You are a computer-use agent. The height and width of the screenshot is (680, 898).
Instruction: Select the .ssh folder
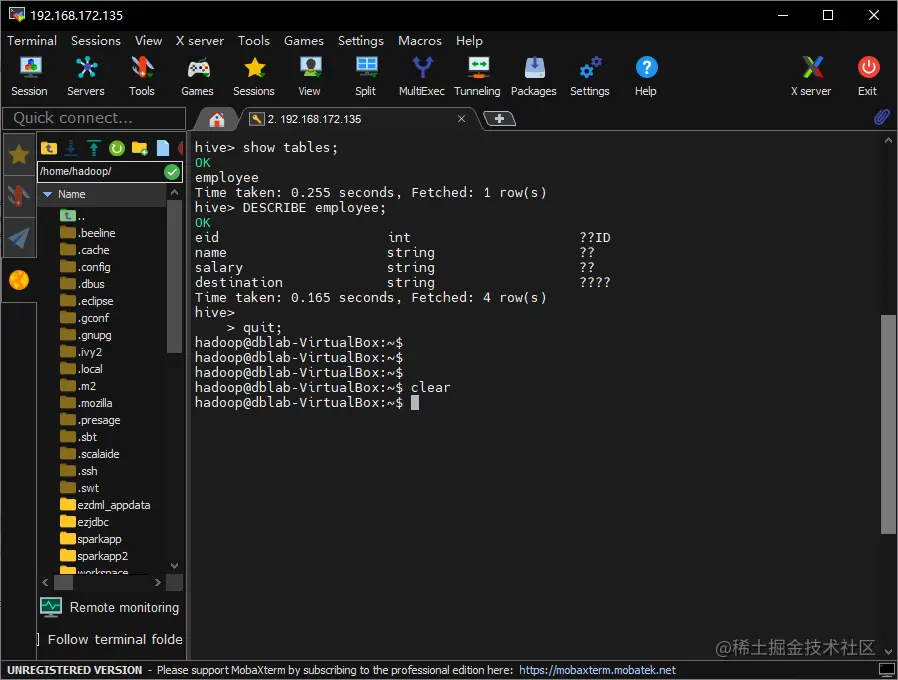click(79, 471)
